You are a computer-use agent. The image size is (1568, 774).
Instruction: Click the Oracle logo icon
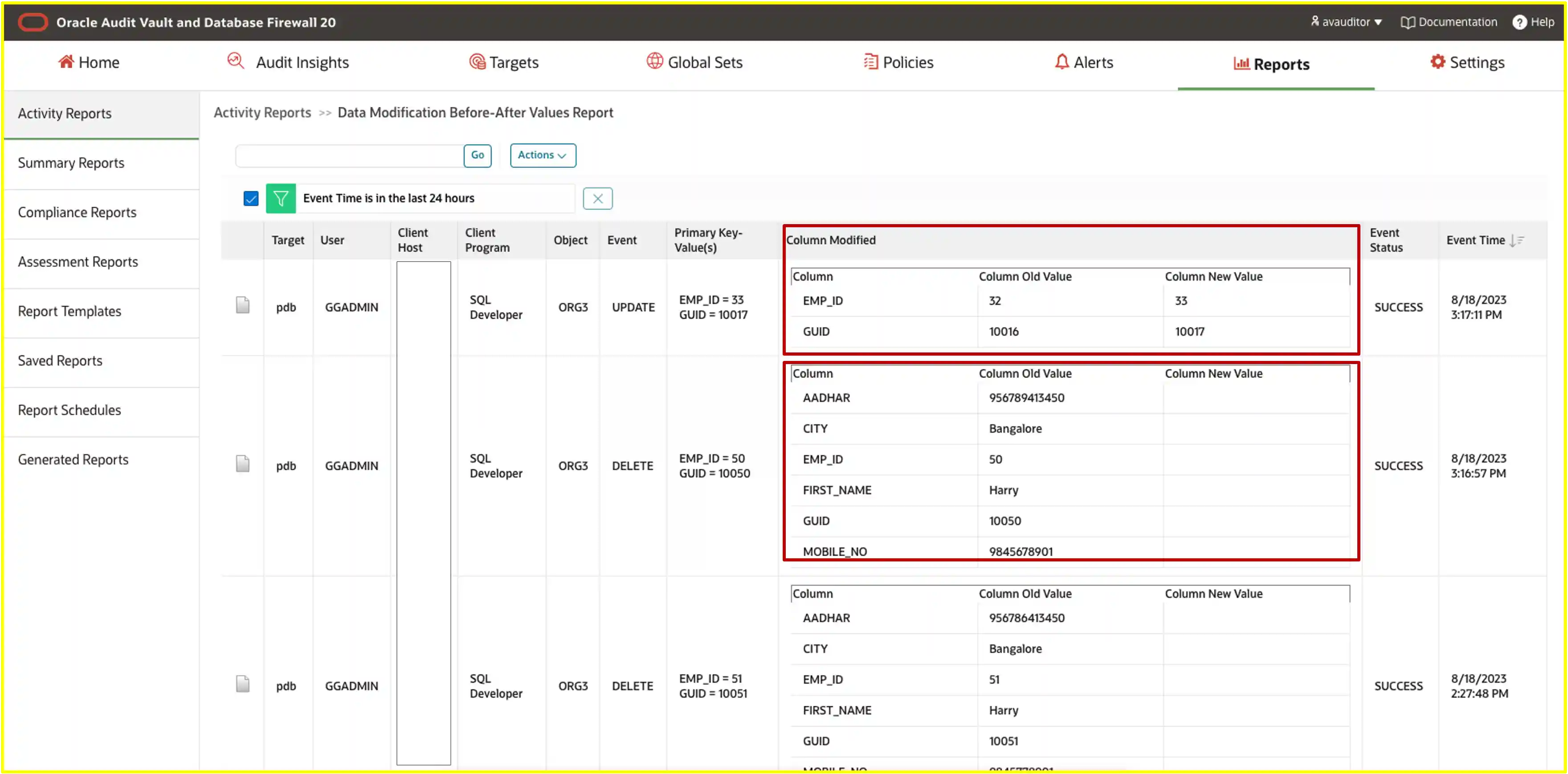coord(33,23)
